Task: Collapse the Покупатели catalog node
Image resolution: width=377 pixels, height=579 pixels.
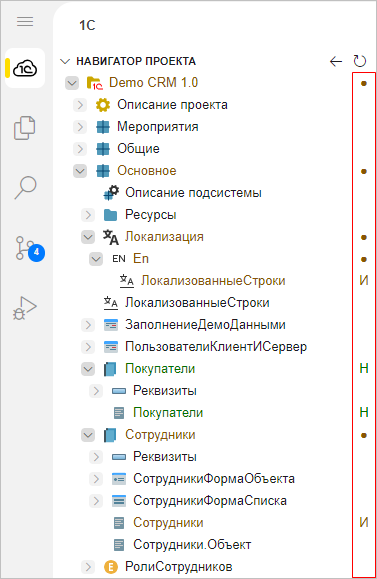Action: coord(88,369)
